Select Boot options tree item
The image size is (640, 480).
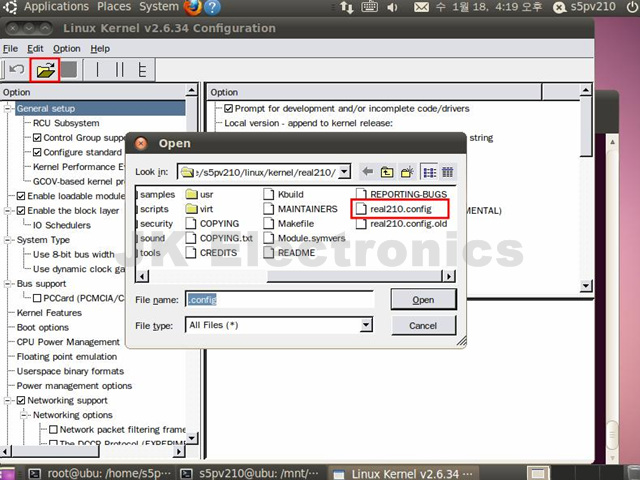click(42, 327)
